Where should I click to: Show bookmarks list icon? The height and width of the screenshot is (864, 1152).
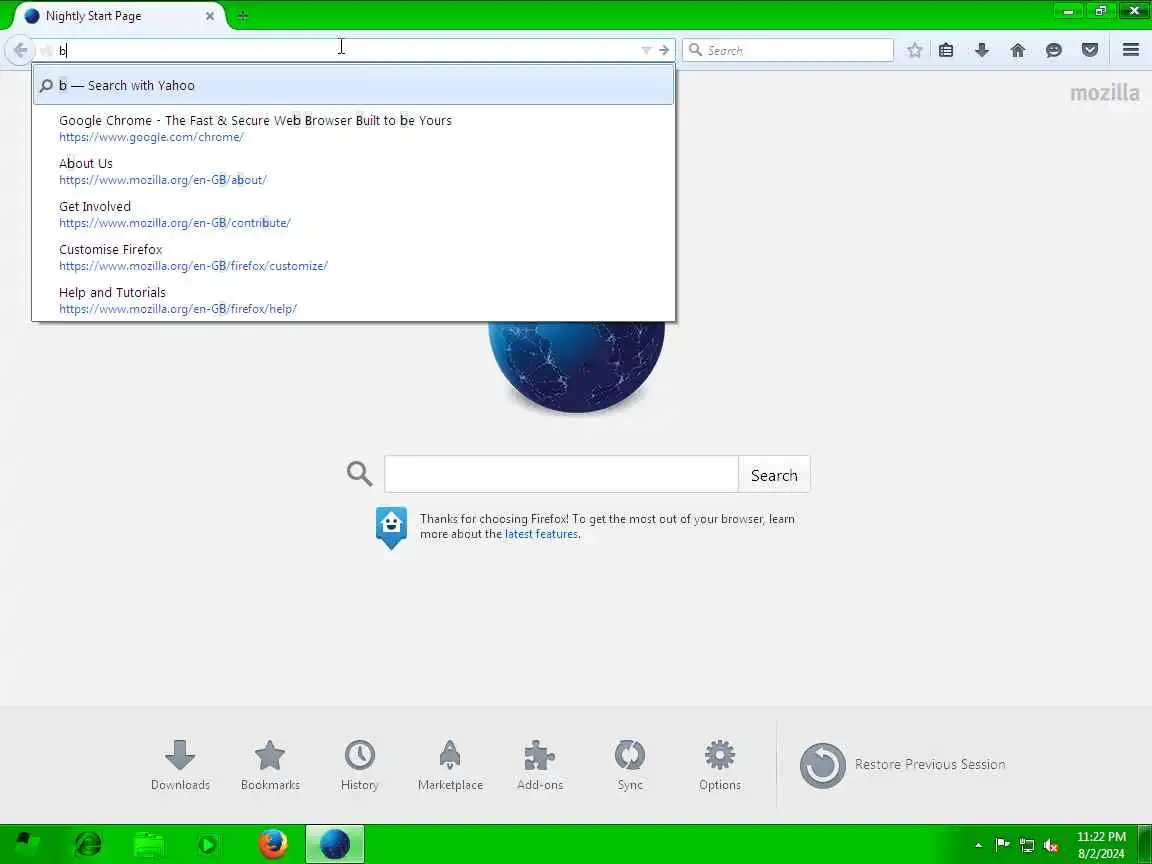point(946,50)
